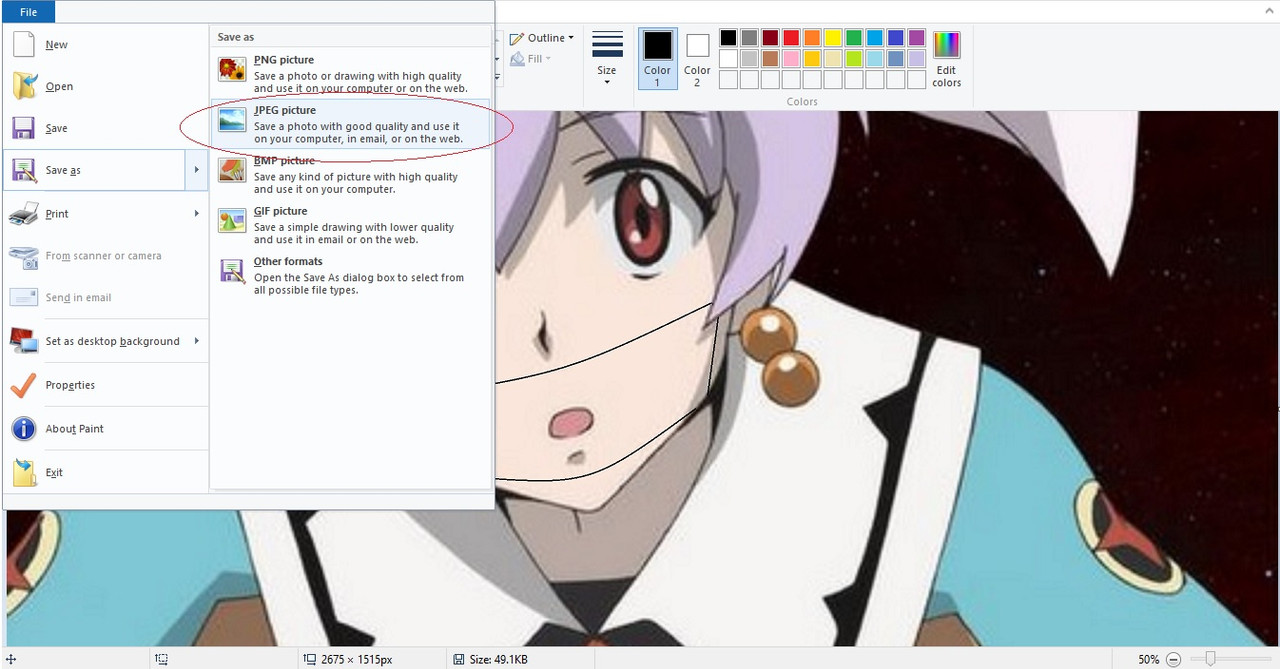Click the From scanner or camera item
This screenshot has height=669, width=1280.
coord(105,256)
